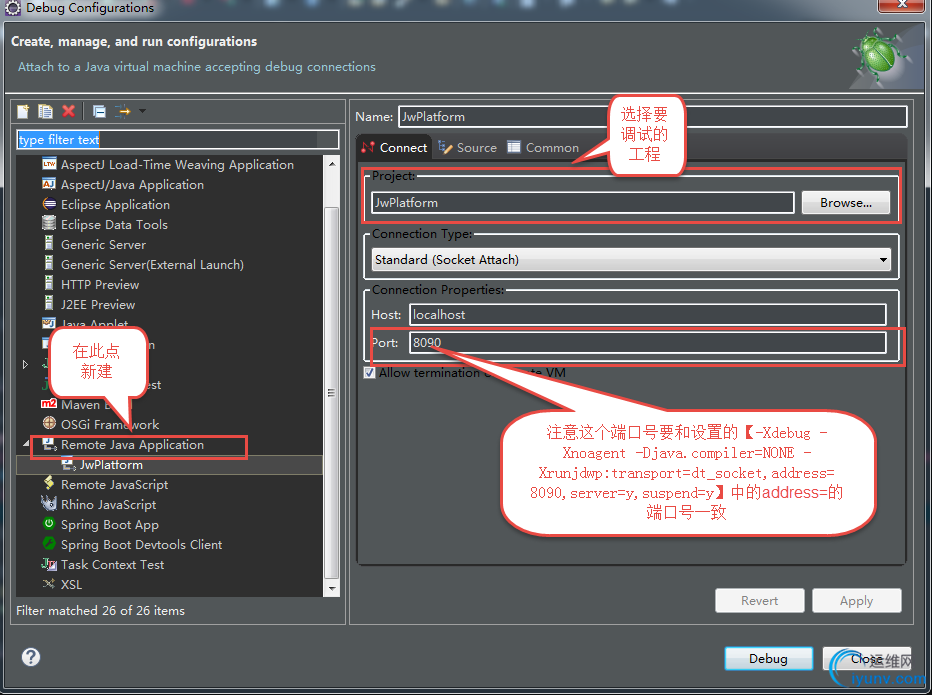Select 'Spring Boot Devtools Client' row text

(141, 545)
